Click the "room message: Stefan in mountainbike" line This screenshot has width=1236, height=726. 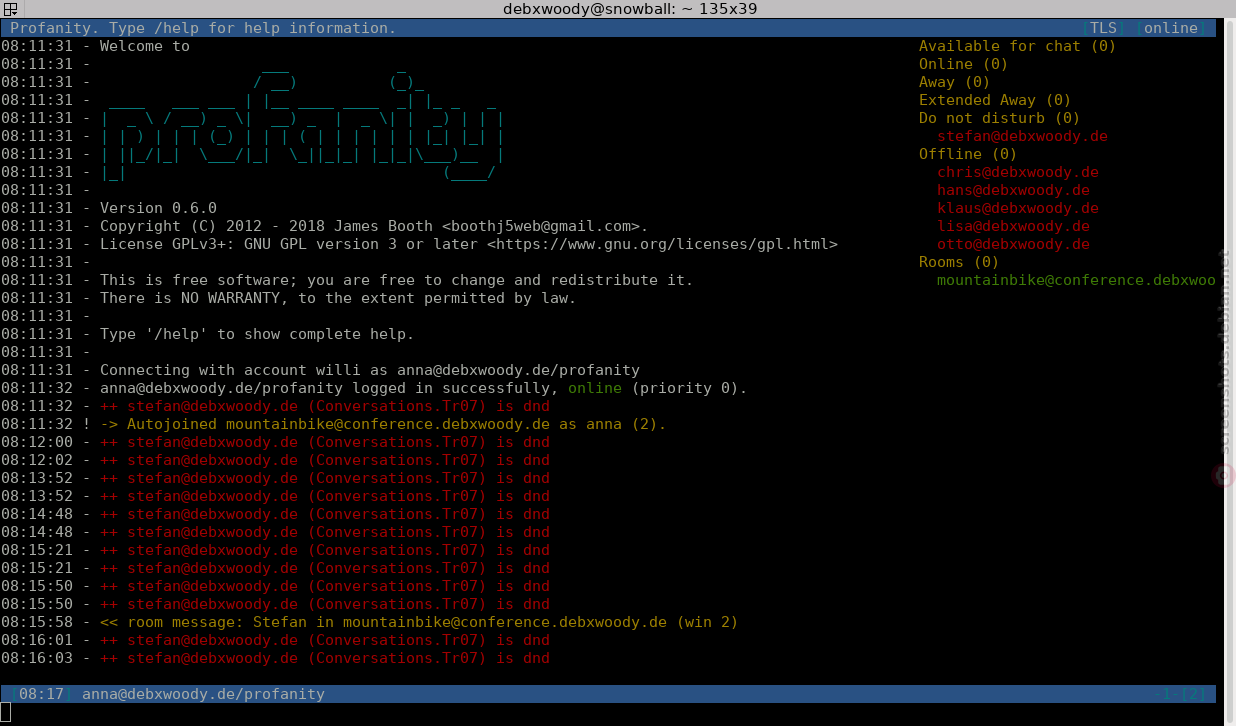tap(419, 622)
